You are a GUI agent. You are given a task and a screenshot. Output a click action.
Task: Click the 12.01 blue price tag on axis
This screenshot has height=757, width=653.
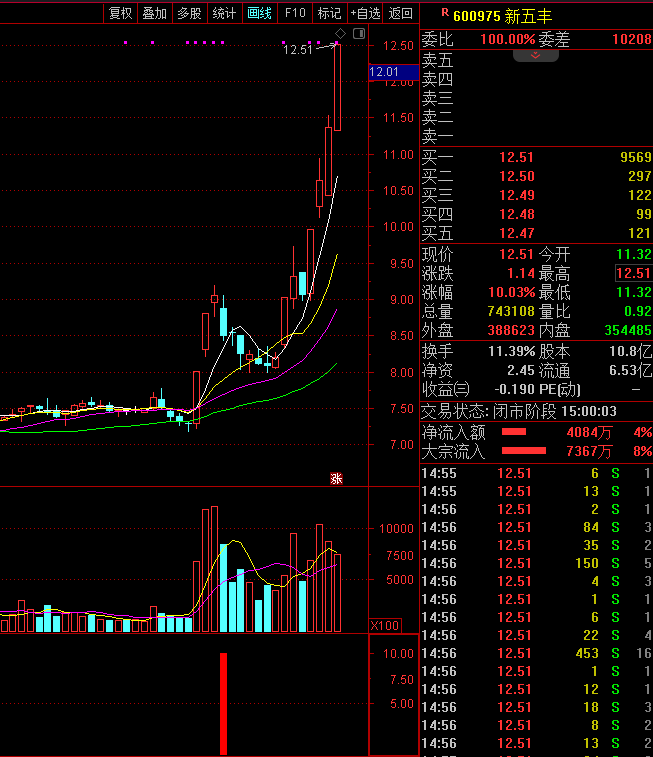384,72
